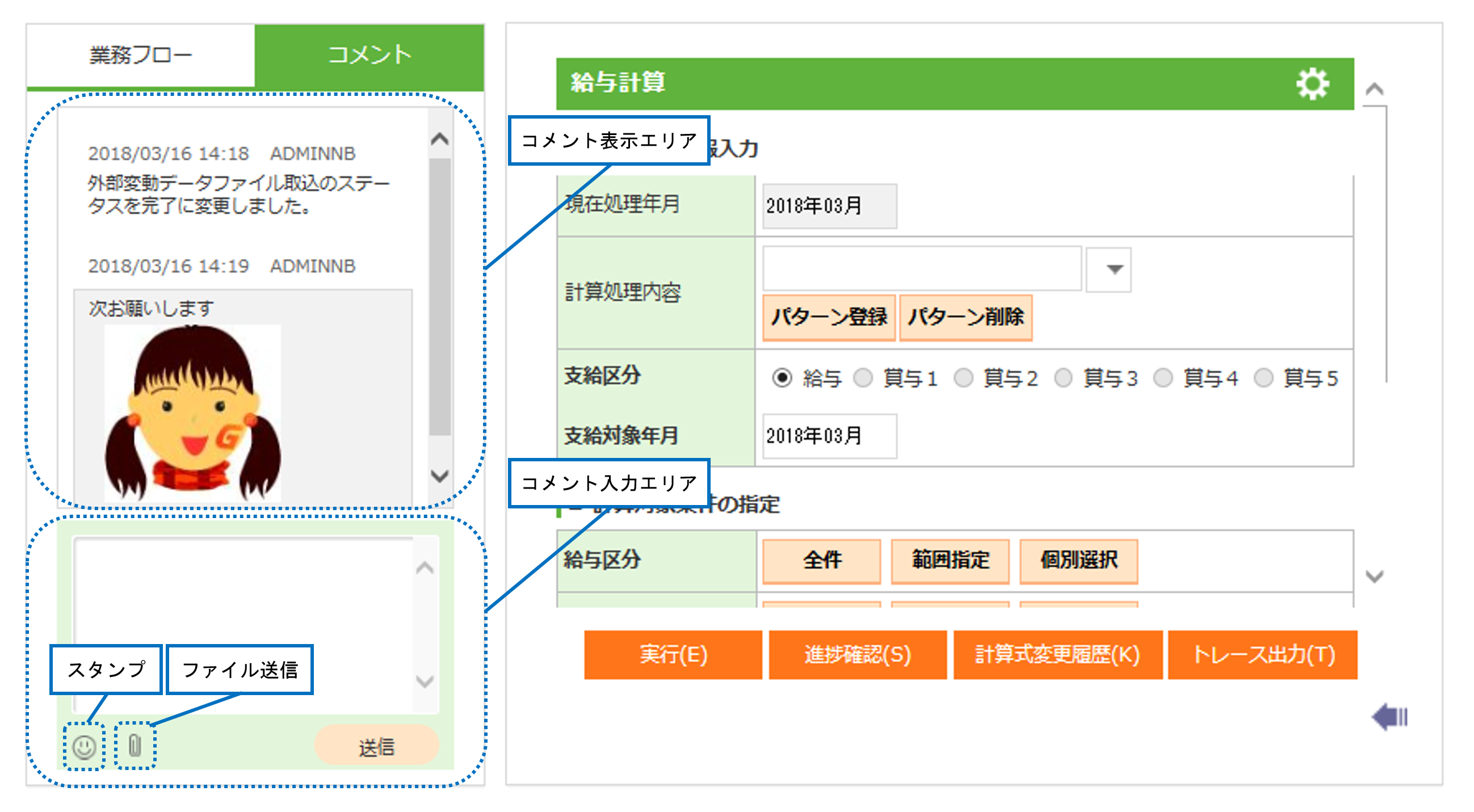Switch to the コメント tab
The image size is (1474, 812).
(x=369, y=56)
